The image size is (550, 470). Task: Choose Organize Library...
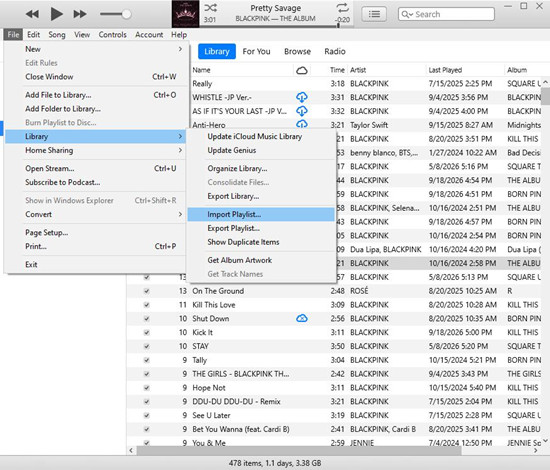pos(261,168)
